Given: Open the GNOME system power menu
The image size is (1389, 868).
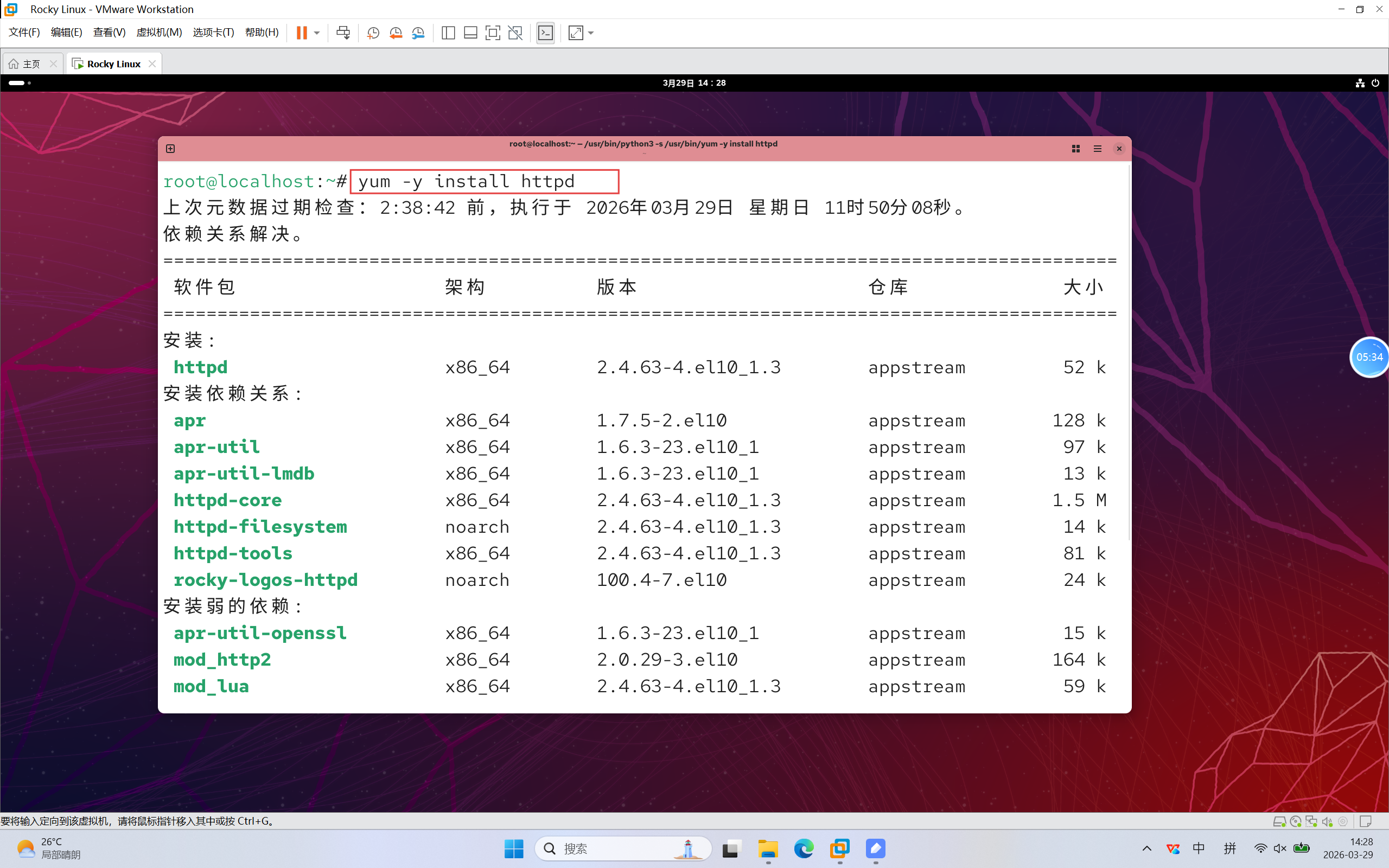Looking at the screenshot, I should tap(1375, 82).
